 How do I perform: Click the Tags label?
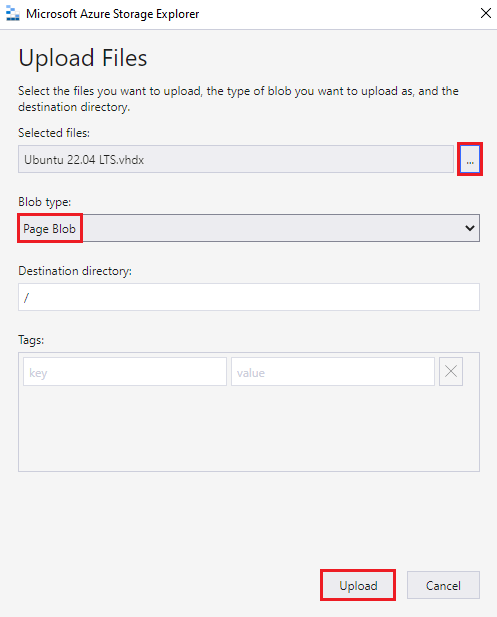coord(31,340)
